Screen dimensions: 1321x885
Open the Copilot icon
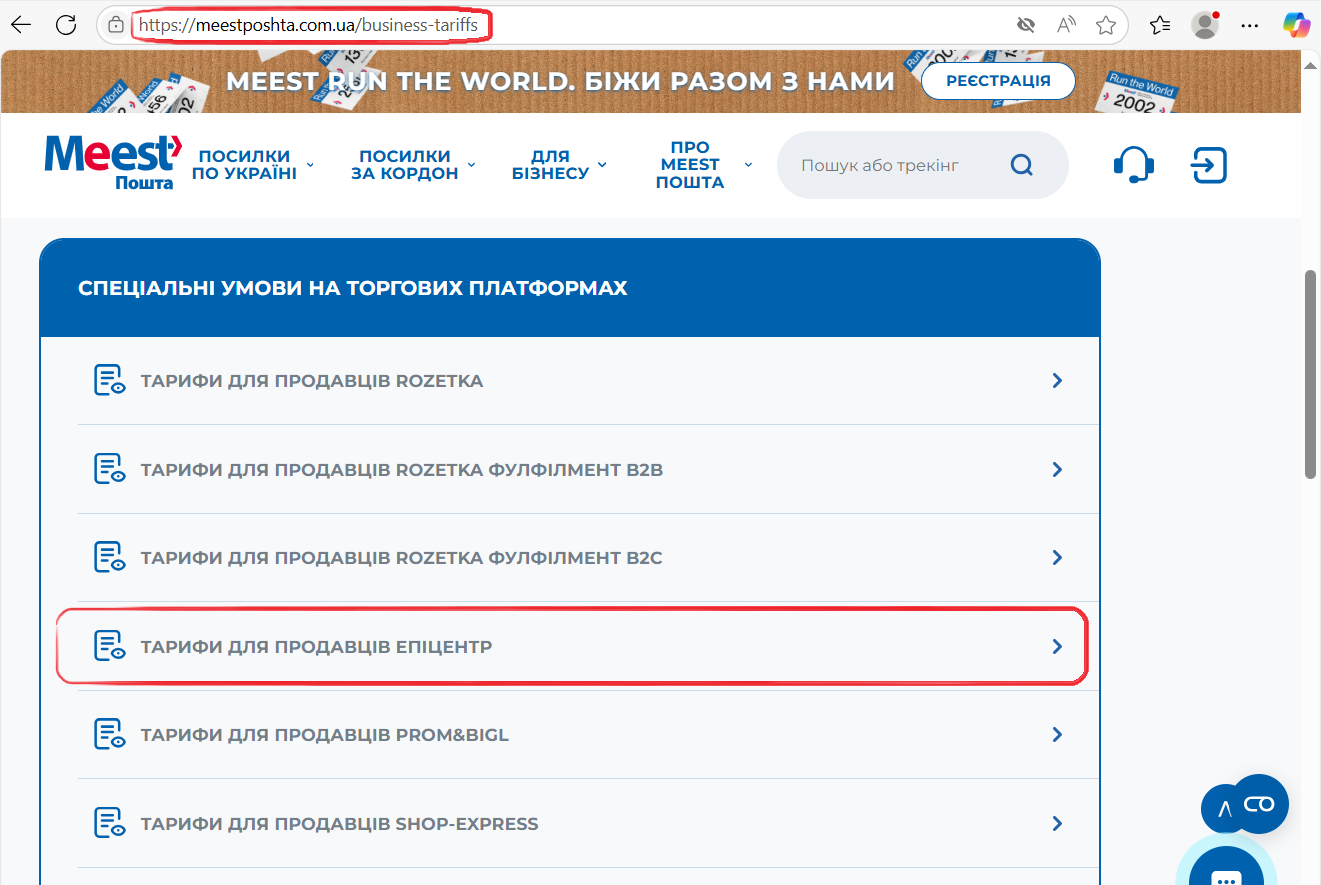point(1296,25)
